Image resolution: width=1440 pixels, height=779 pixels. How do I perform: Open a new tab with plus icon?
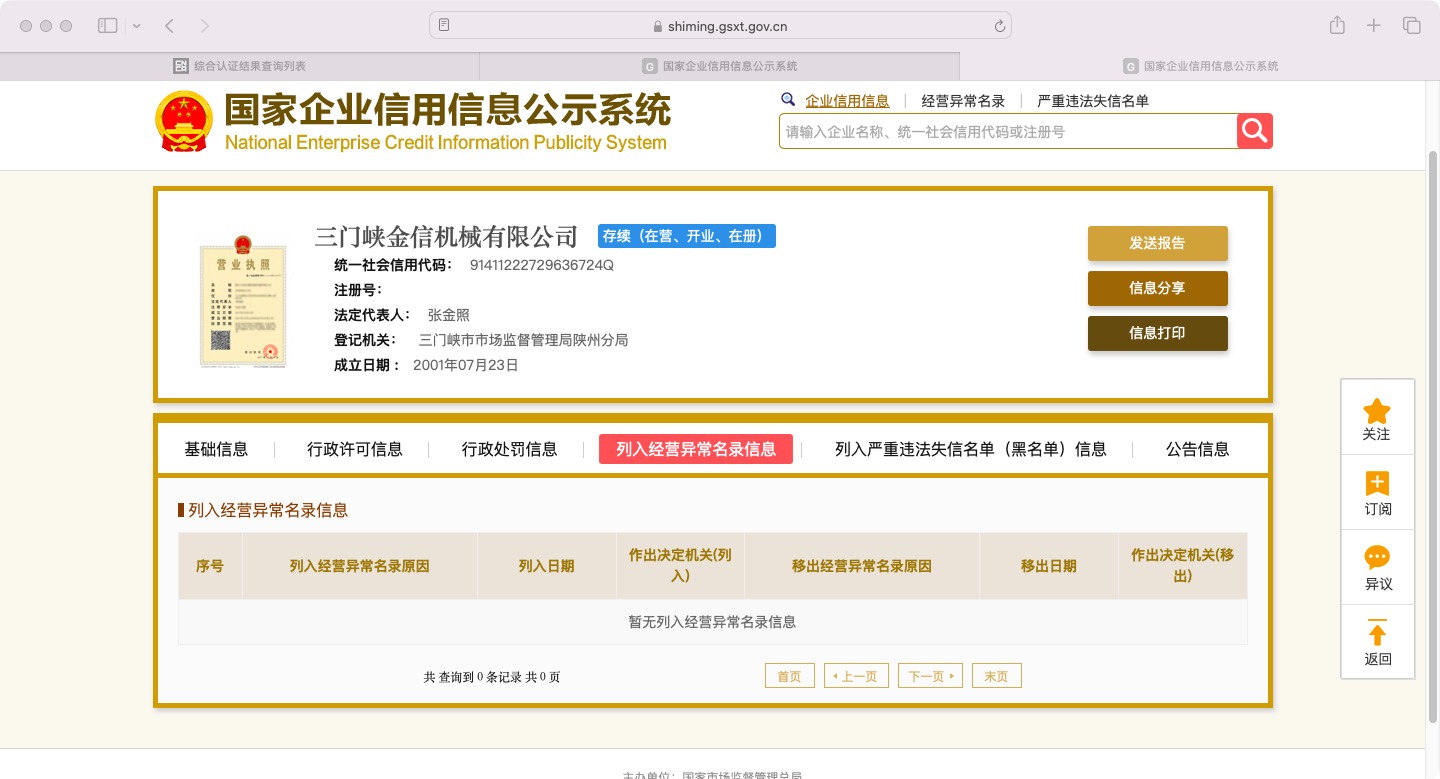1374,26
